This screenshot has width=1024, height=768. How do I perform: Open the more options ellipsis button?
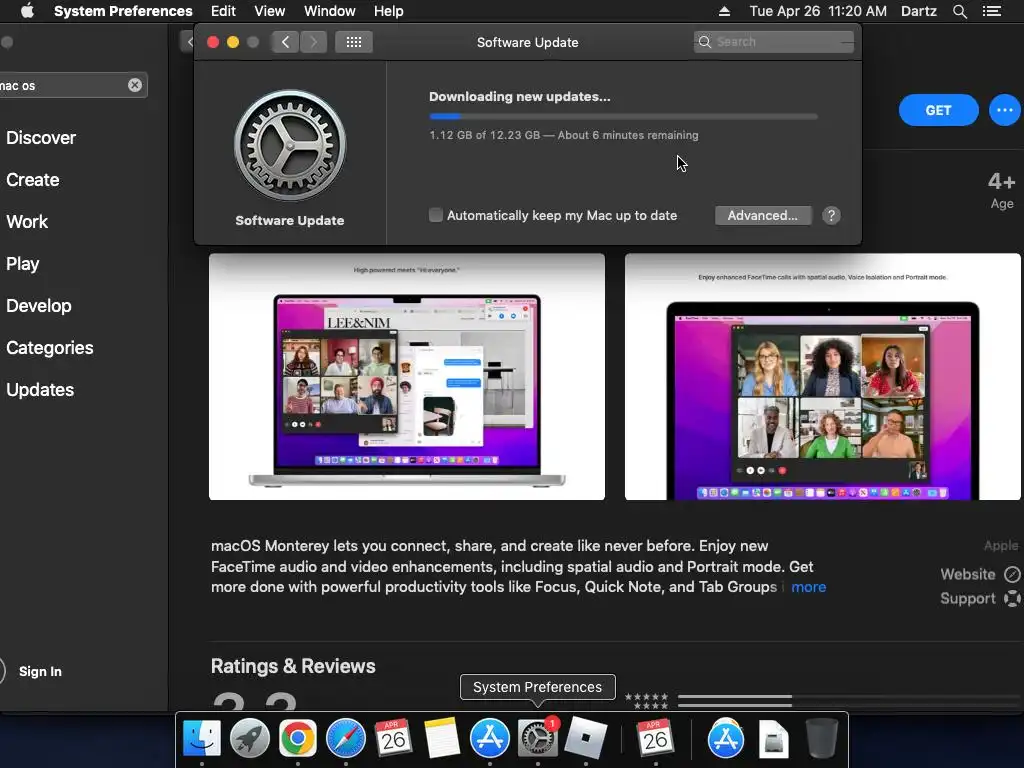pyautogui.click(x=1004, y=110)
